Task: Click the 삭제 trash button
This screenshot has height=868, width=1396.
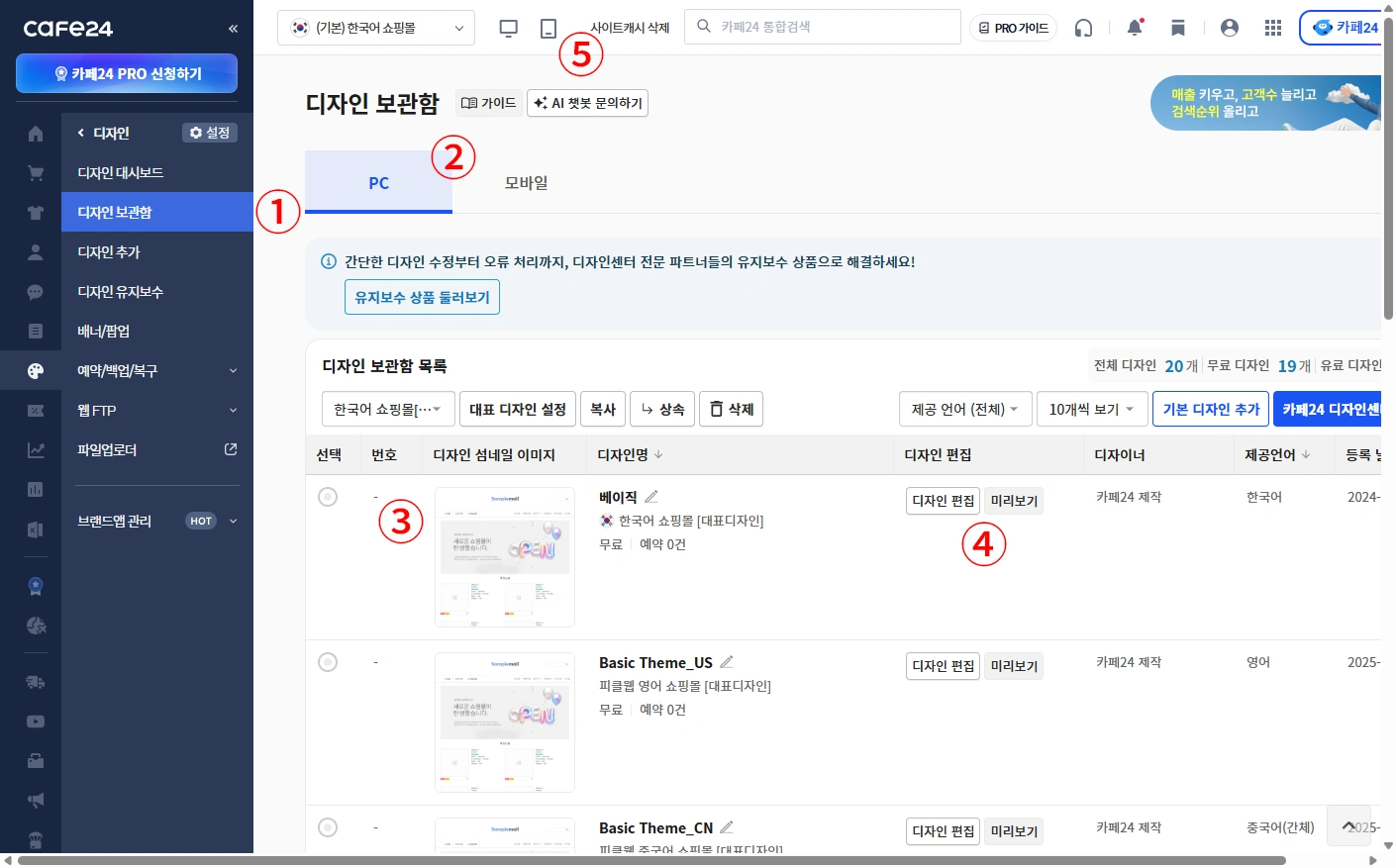Action: coord(731,409)
